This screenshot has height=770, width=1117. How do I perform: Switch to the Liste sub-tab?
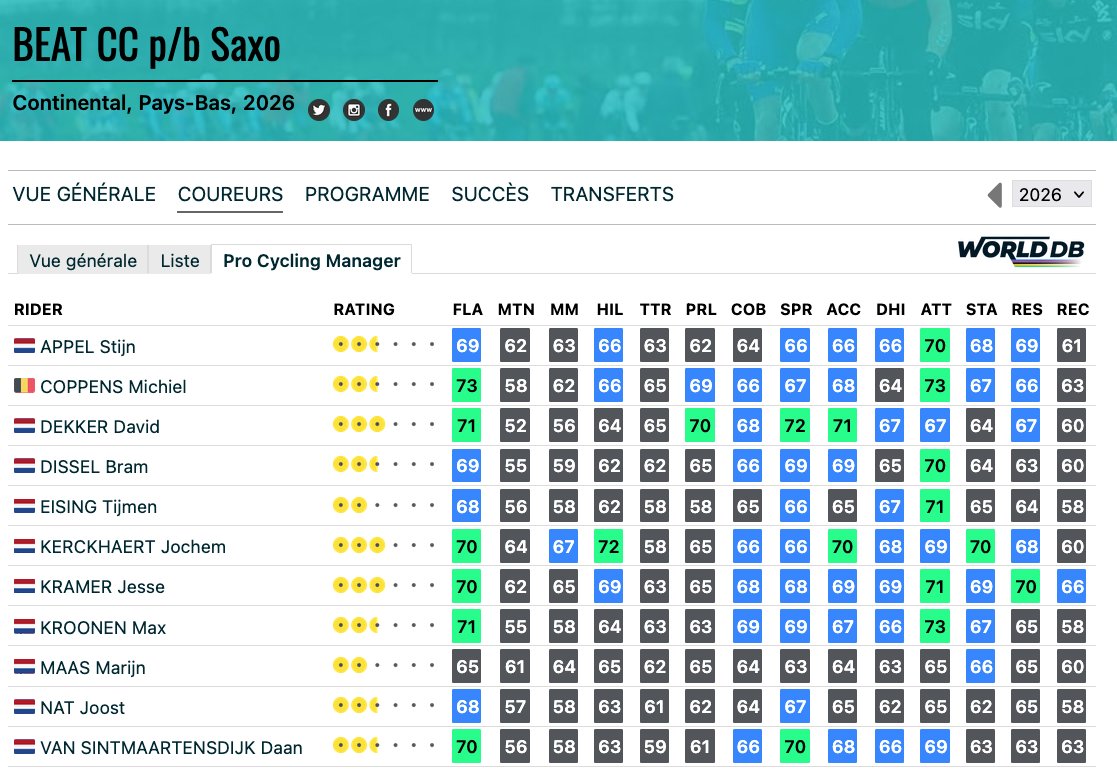tap(180, 260)
